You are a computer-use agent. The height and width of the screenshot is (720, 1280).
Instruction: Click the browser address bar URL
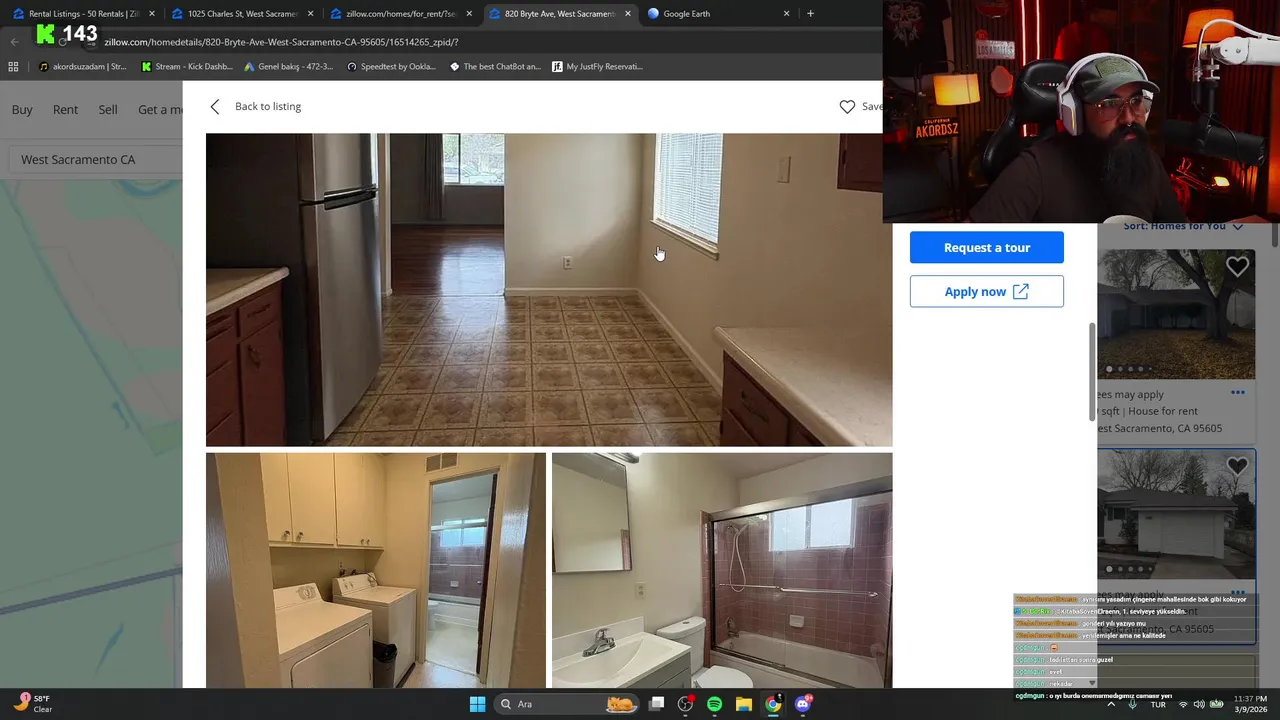coord(281,42)
